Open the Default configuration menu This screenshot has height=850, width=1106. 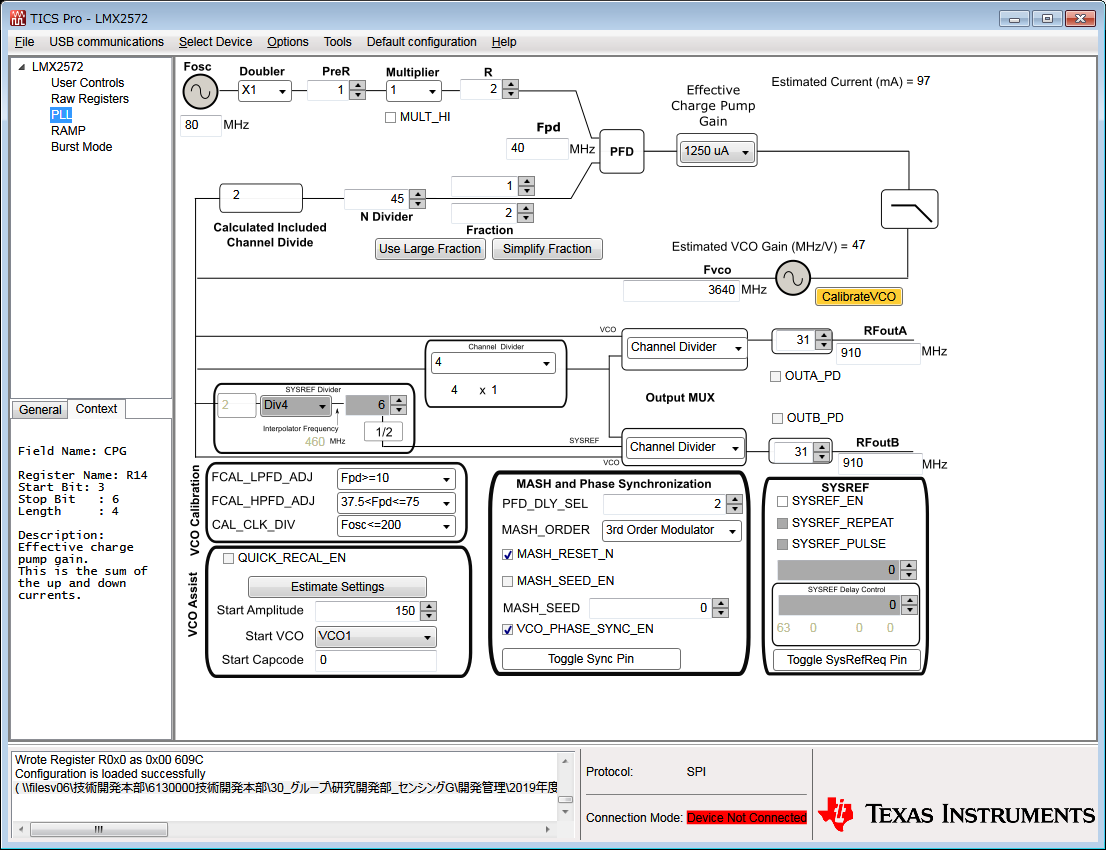422,42
